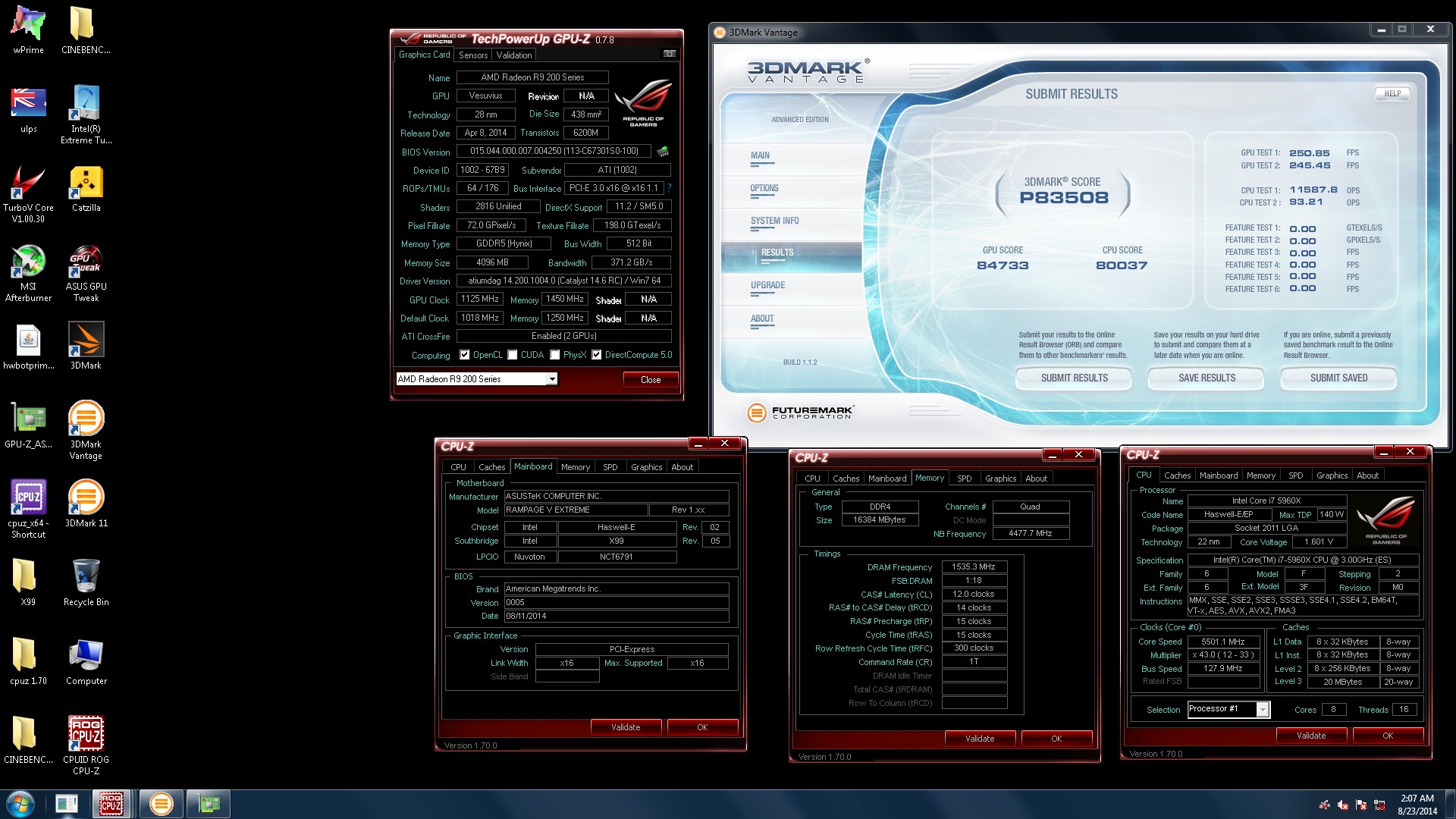Open the Recycle Bin

pyautogui.click(x=86, y=583)
